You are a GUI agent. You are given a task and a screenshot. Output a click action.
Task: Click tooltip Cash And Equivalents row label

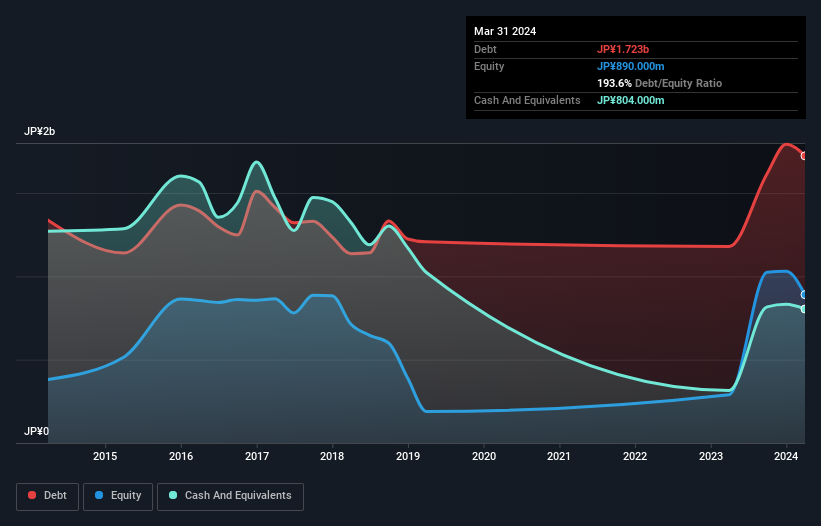pos(527,100)
